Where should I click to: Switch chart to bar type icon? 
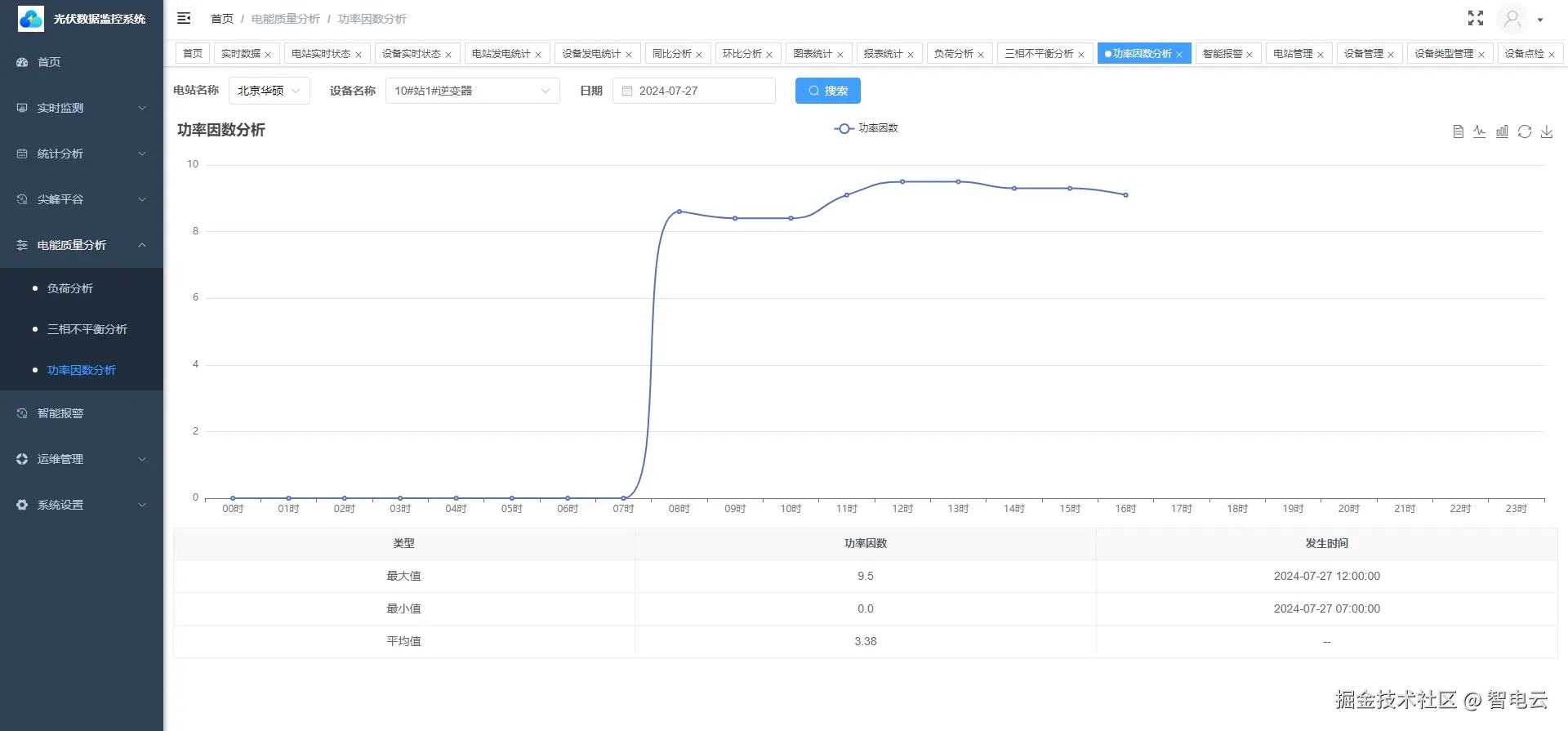pyautogui.click(x=1502, y=131)
